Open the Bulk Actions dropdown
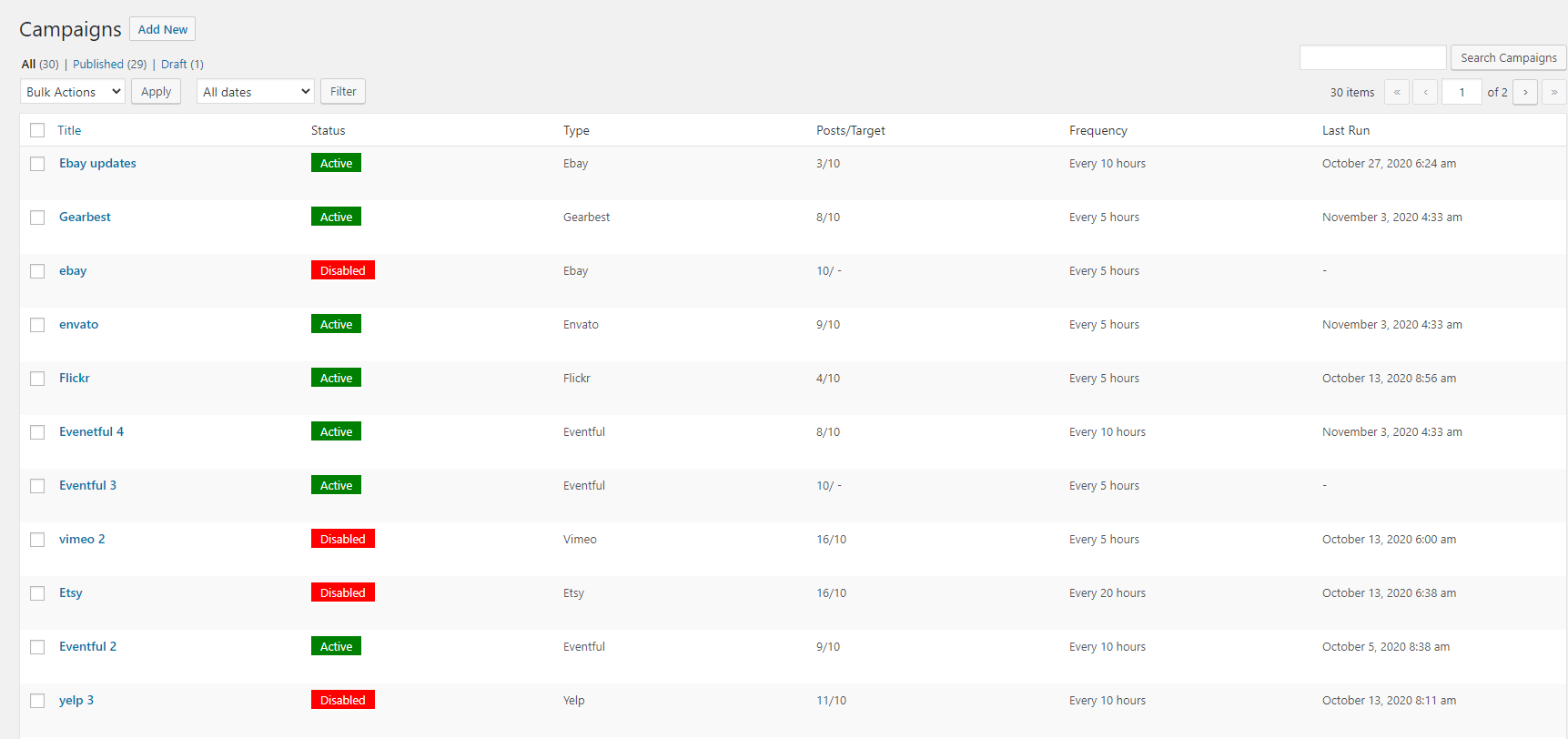The image size is (1568, 739). click(x=73, y=92)
